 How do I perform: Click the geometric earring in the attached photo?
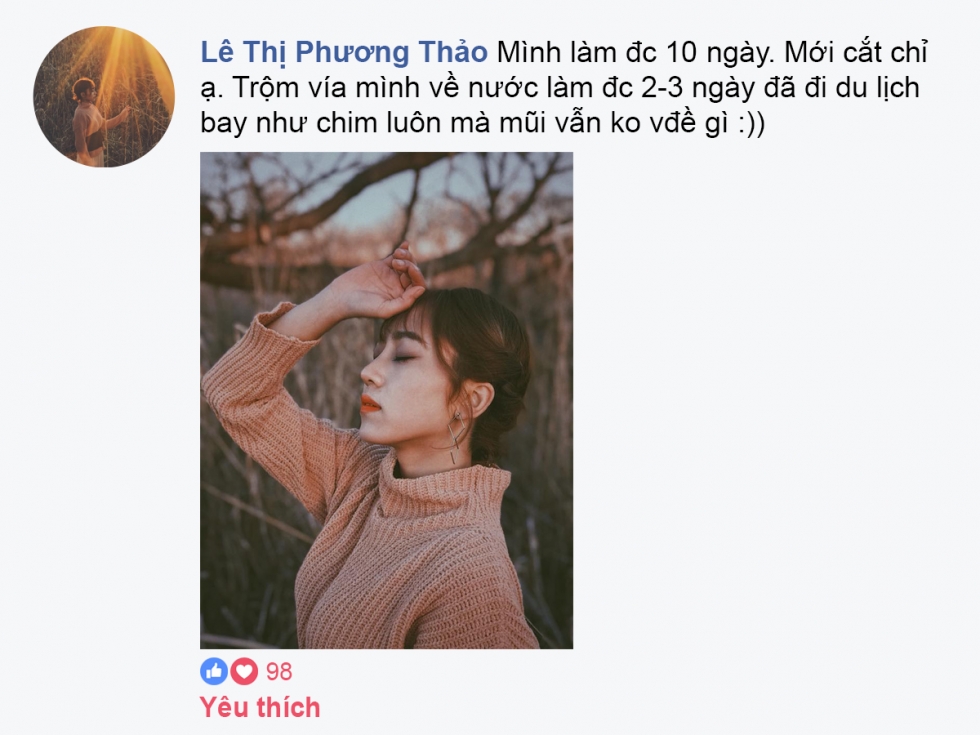pos(456,437)
